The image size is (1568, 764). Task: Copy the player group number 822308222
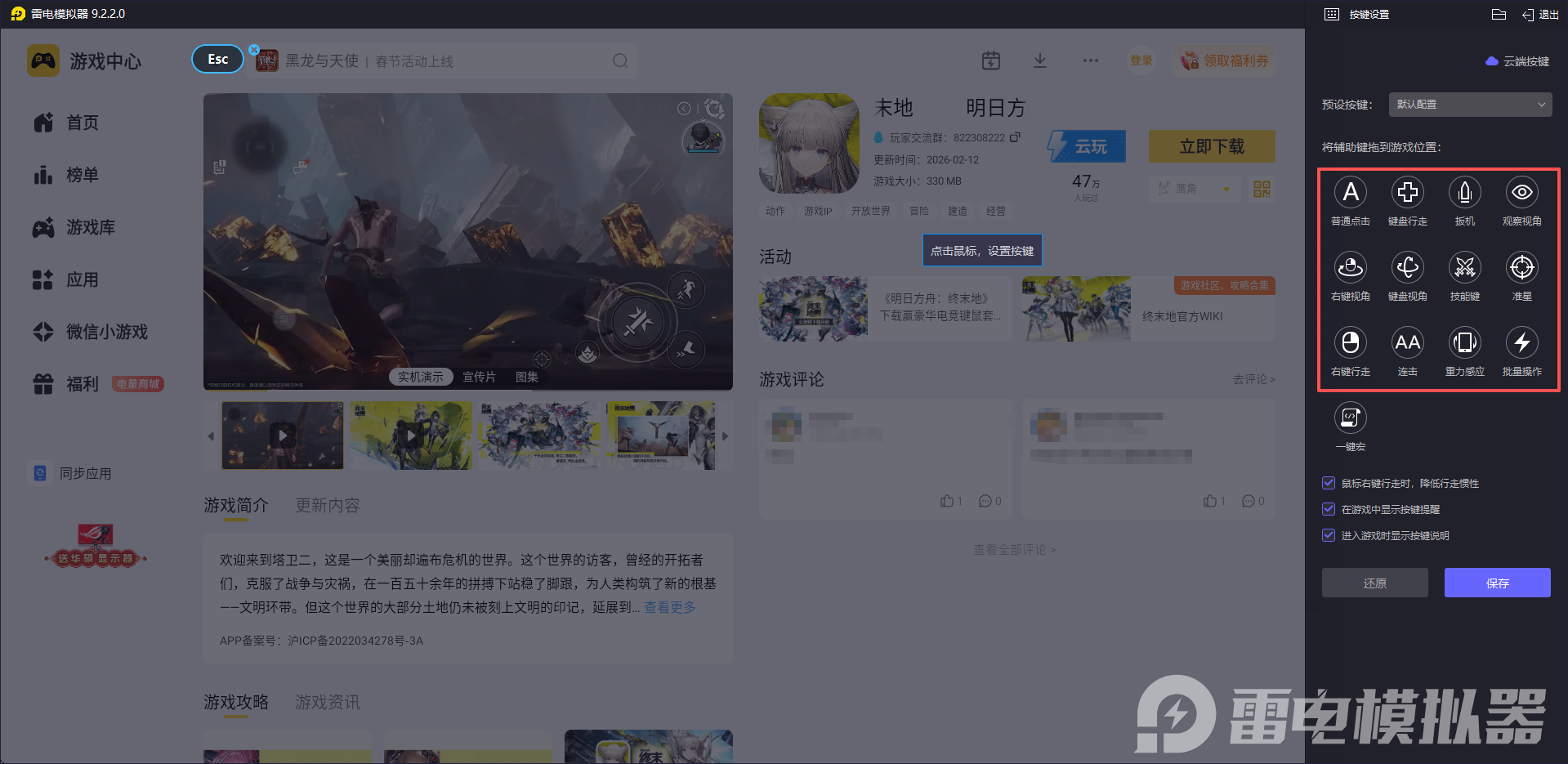1016,137
